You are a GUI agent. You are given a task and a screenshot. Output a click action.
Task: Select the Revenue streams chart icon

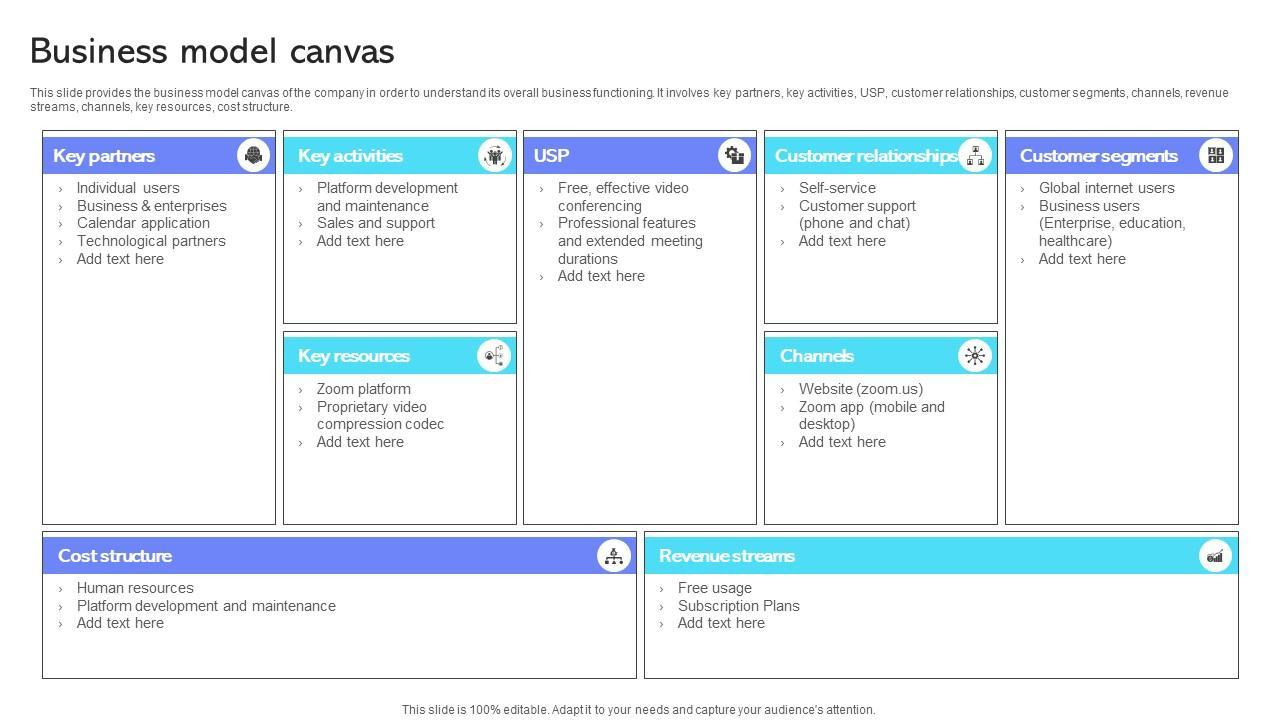(x=1215, y=556)
